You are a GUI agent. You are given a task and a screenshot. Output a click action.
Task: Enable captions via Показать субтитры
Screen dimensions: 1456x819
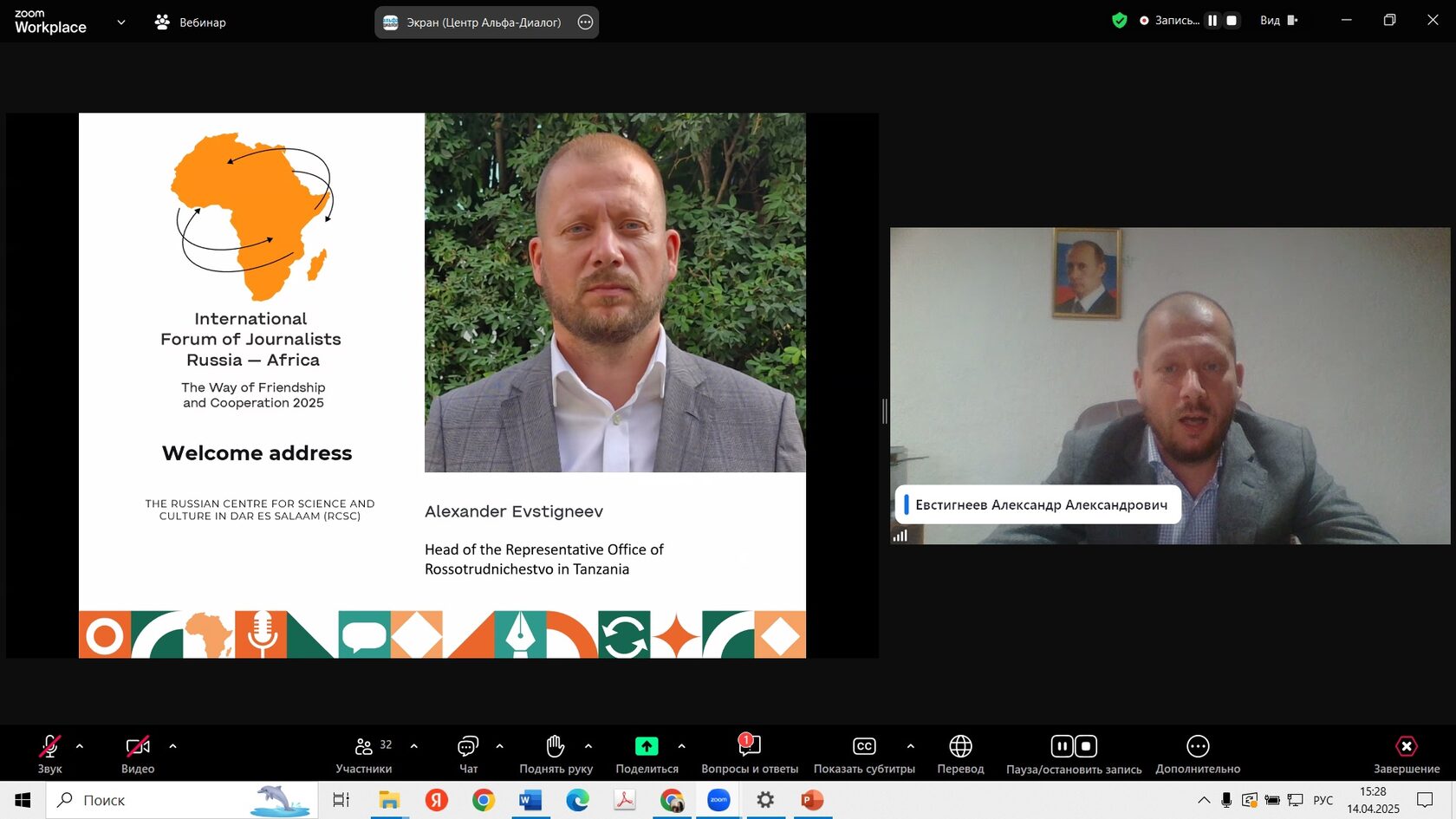(864, 753)
